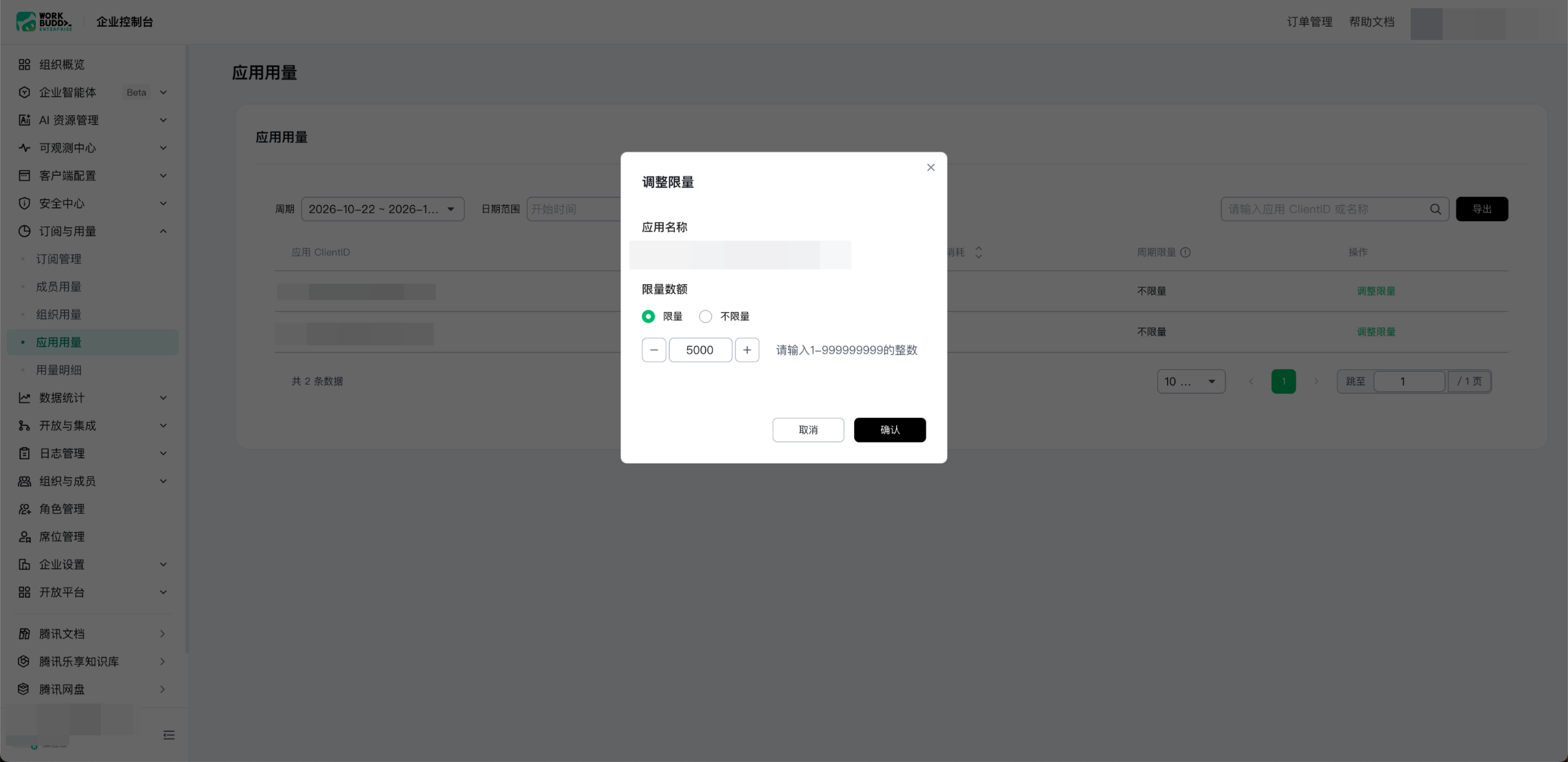The width and height of the screenshot is (1568, 762).
Task: Click the 安全中心 shield icon
Action: [x=24, y=203]
